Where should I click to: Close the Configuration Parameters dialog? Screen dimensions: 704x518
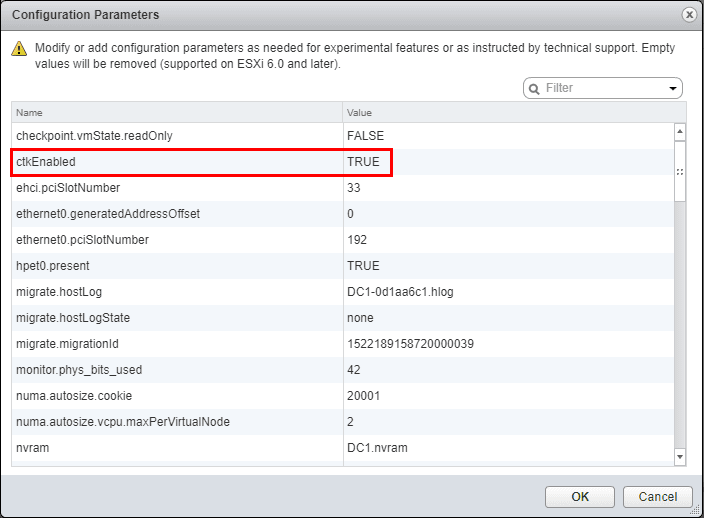pos(689,15)
